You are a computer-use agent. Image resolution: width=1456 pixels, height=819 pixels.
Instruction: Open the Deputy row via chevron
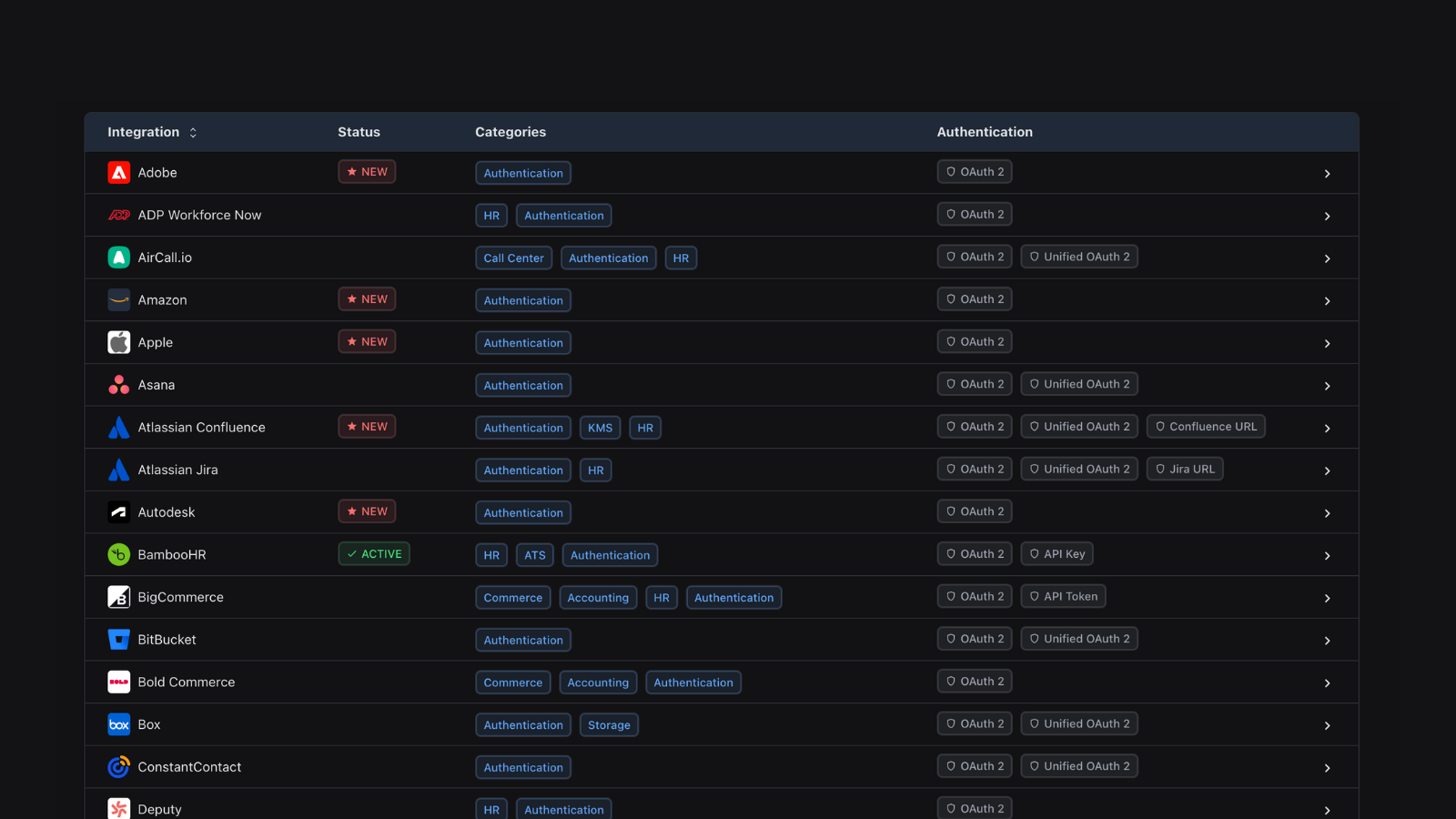tap(1327, 809)
